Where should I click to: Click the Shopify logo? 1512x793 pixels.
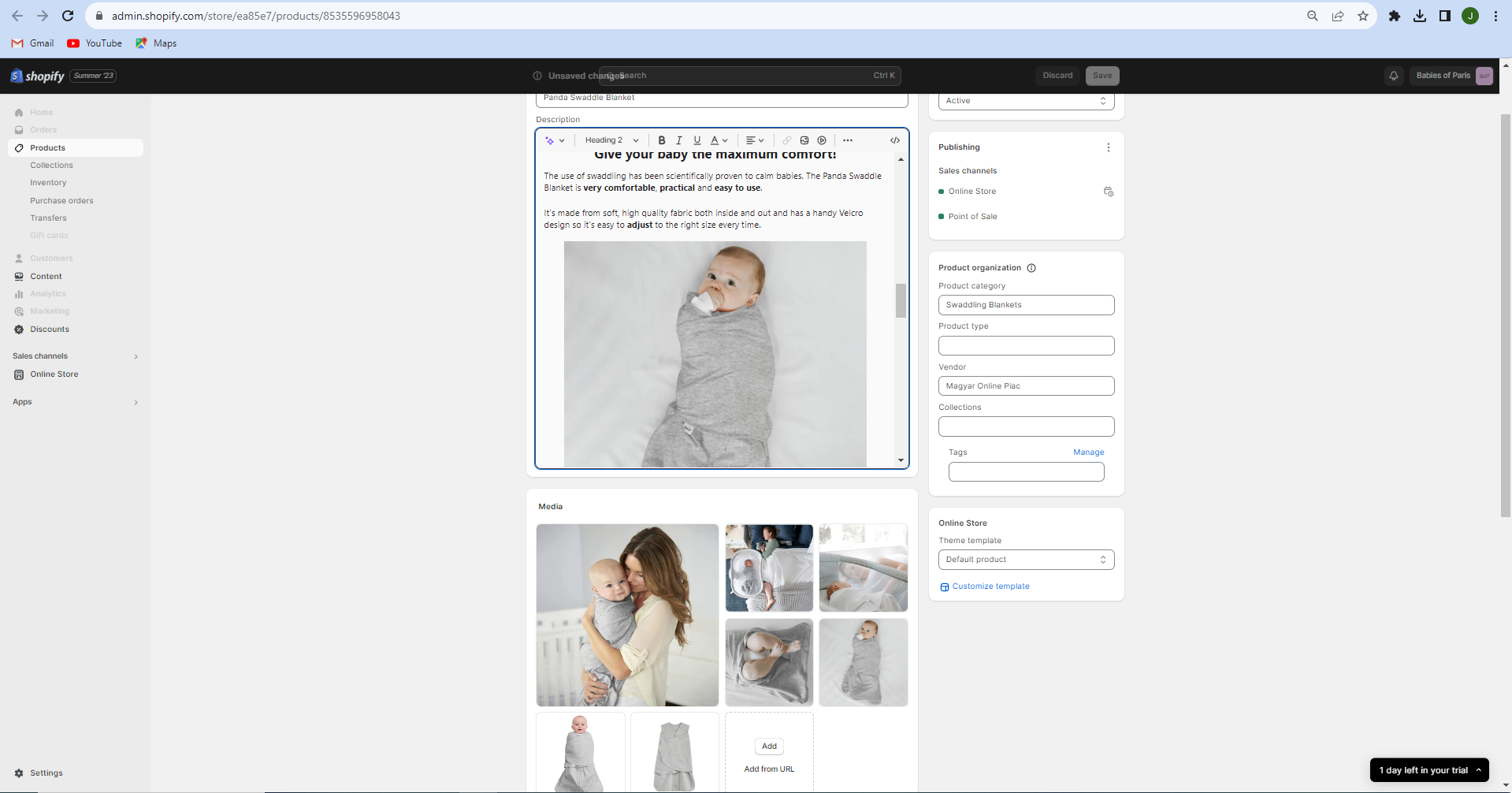37,76
